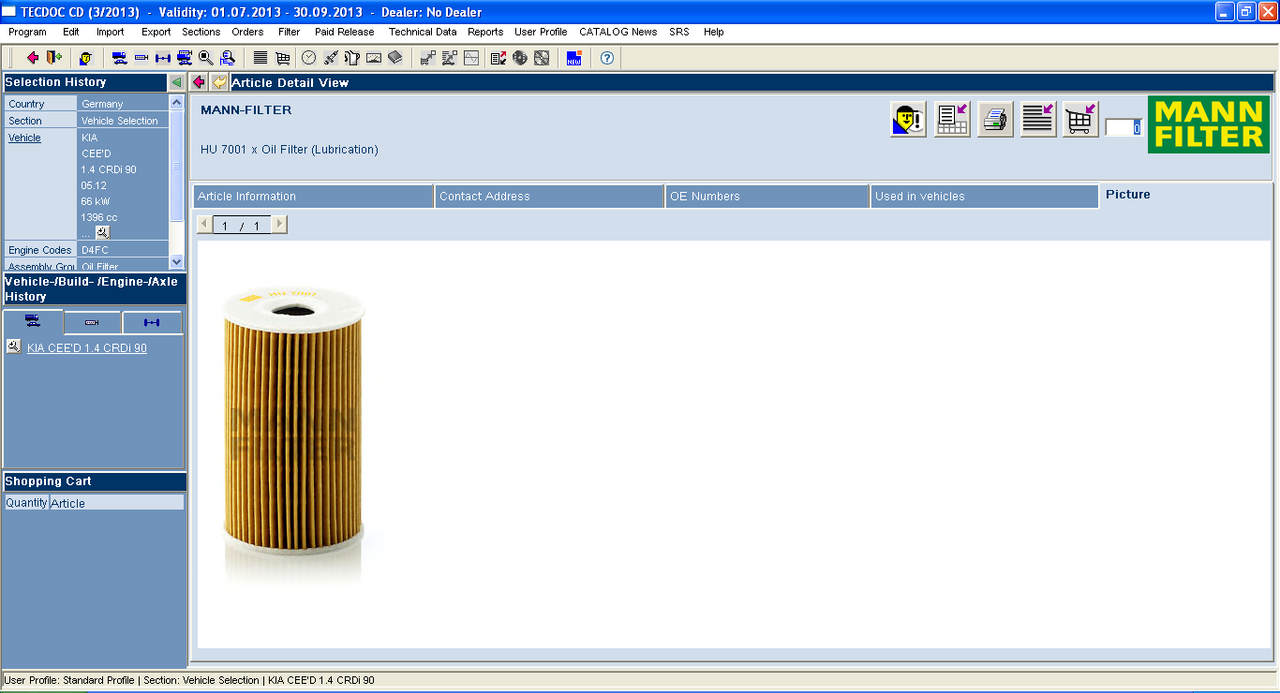Click the dealer info icon with exclamation

(908, 120)
